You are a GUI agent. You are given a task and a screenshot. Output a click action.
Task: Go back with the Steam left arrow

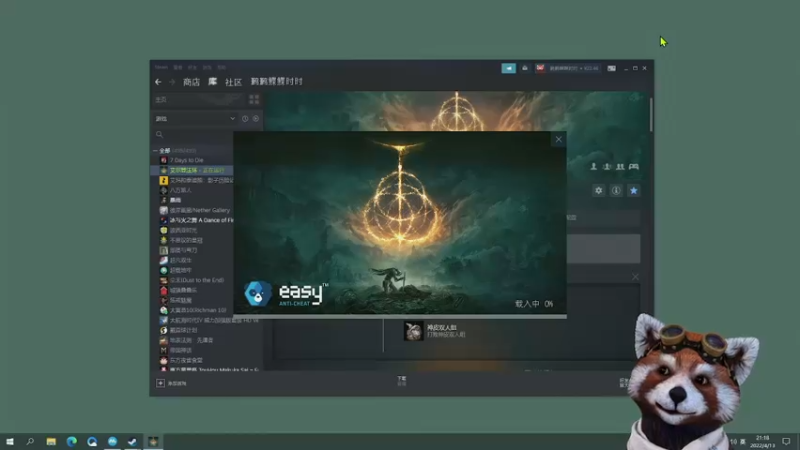(x=158, y=82)
